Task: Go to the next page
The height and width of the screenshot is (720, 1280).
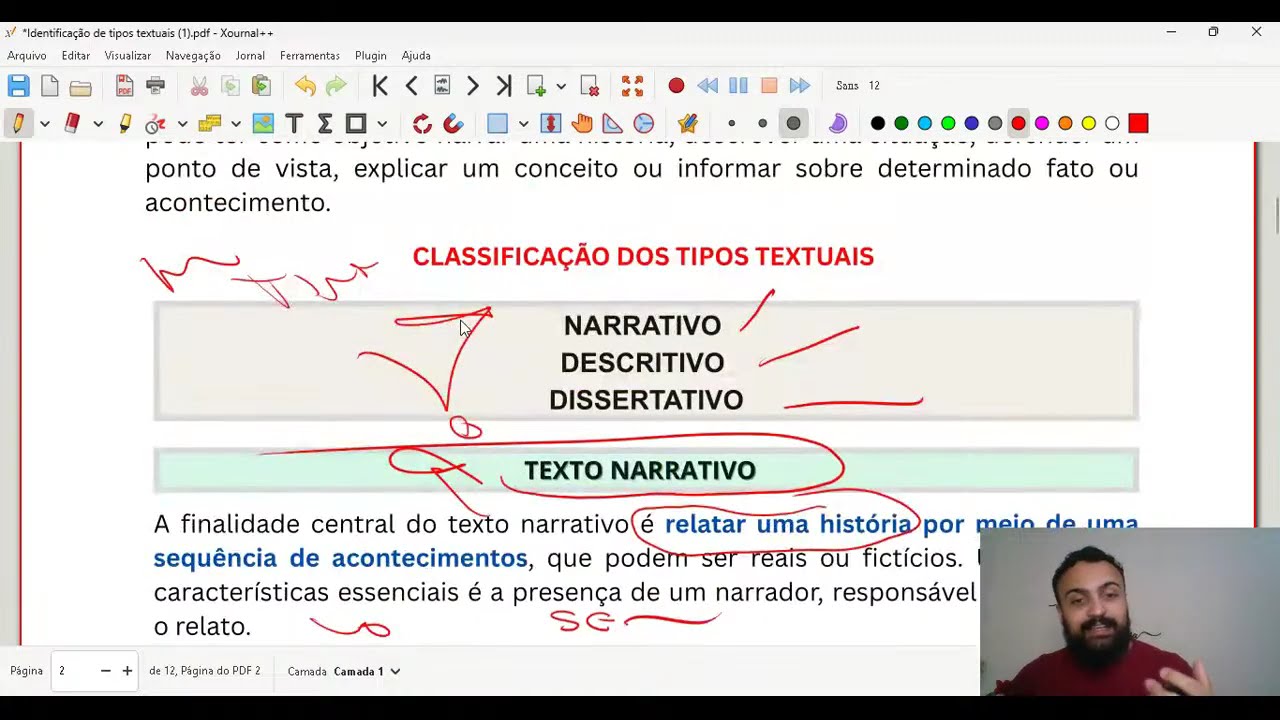Action: 473,86
